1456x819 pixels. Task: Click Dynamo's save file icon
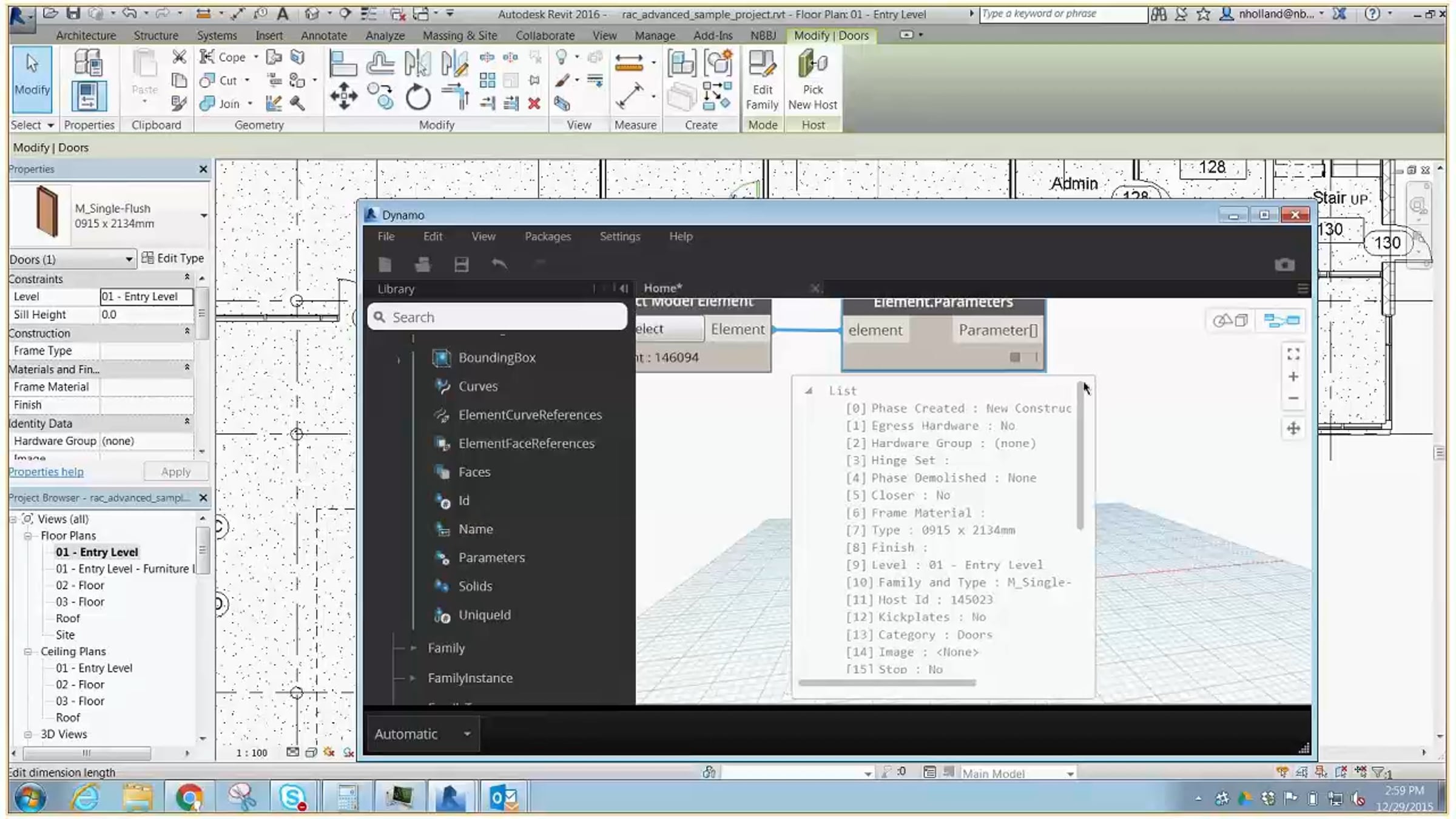[461, 265]
